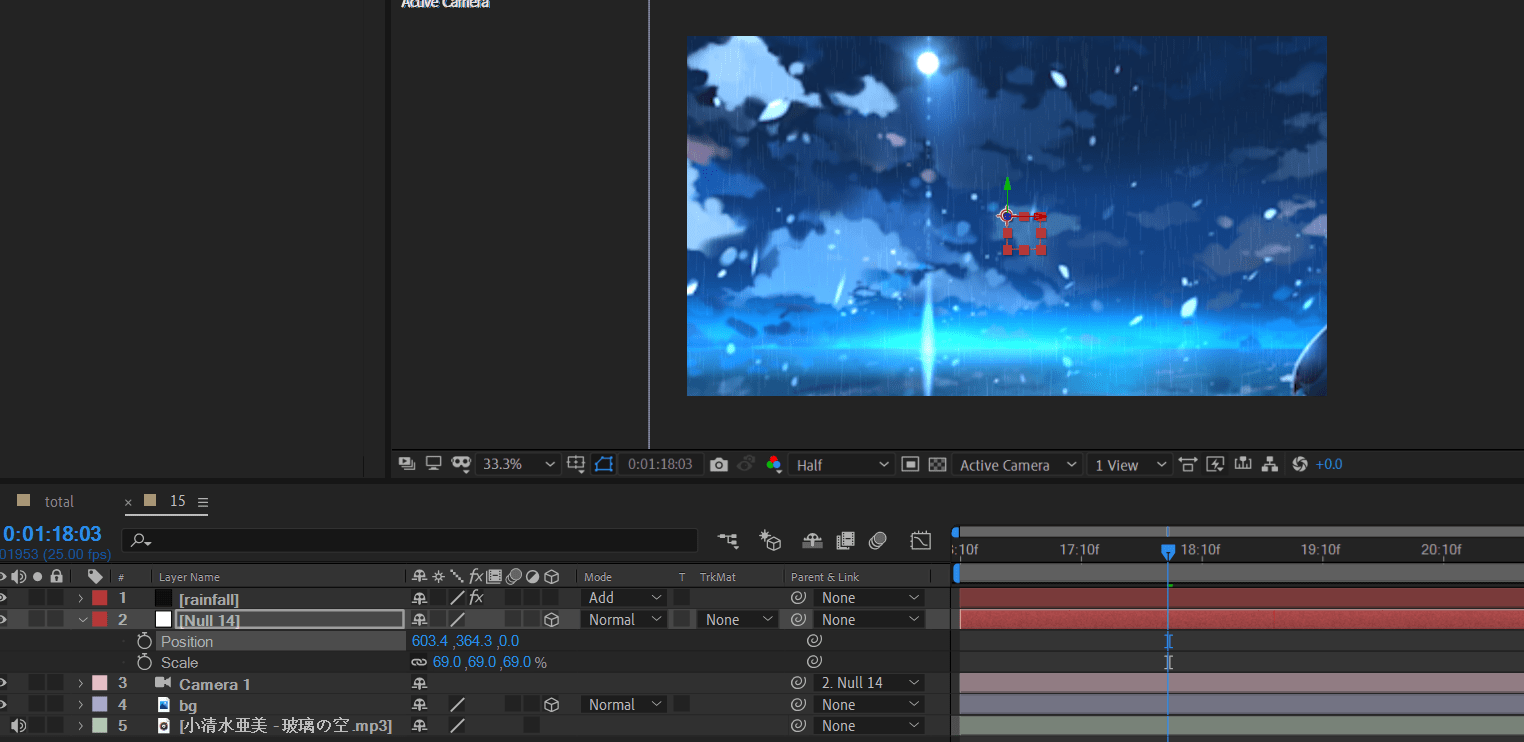This screenshot has width=1524, height=742.
Task: Toggle the fast previews rectangle icon
Action: click(x=910, y=464)
